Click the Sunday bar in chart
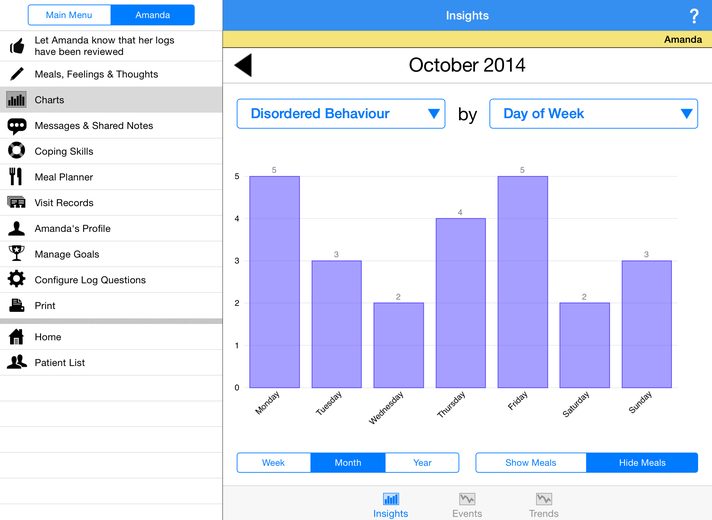The width and height of the screenshot is (712, 520). pos(647,324)
